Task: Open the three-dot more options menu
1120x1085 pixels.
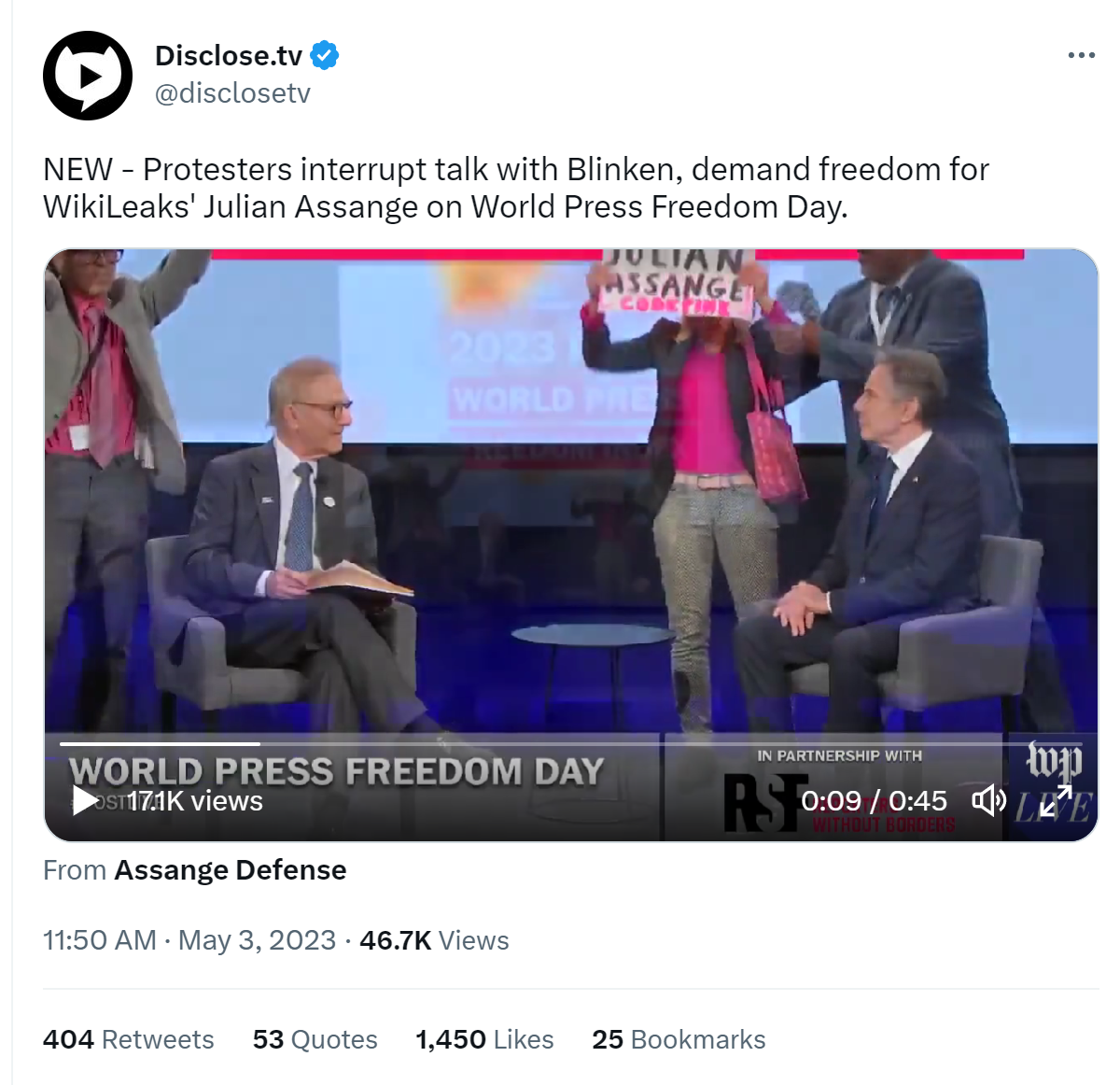Action: point(1081,55)
